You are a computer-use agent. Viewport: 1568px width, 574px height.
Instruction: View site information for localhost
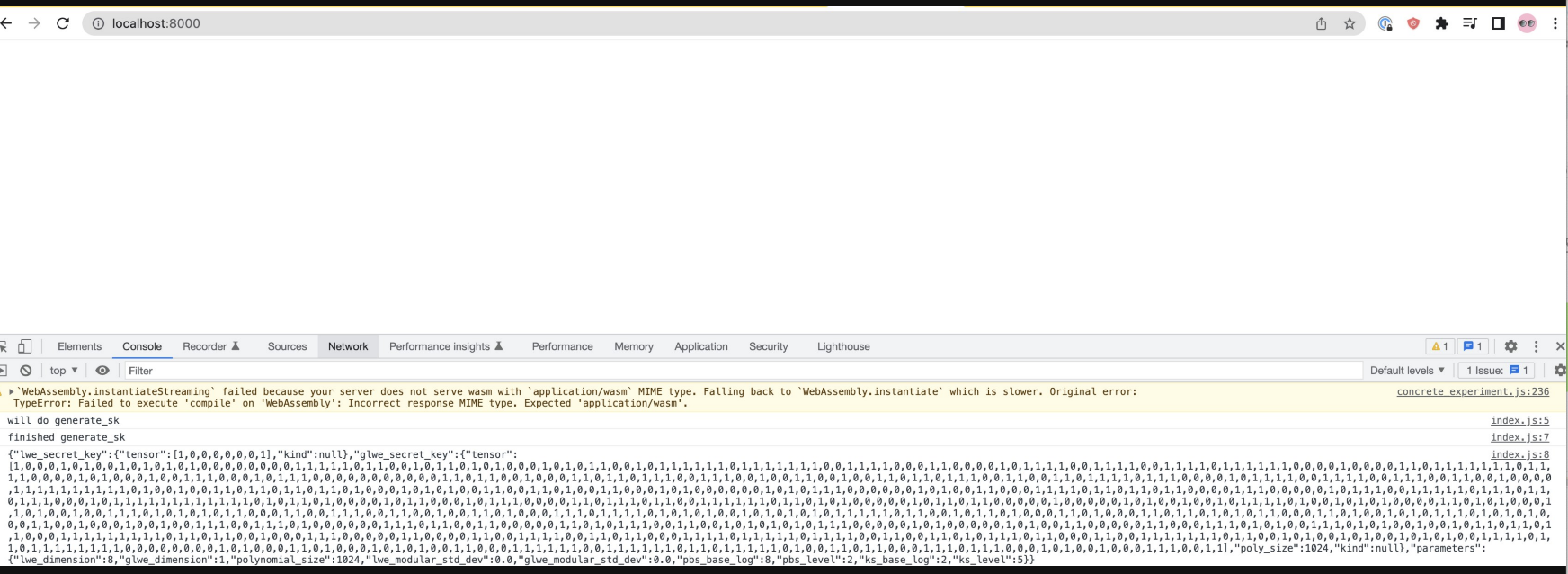pyautogui.click(x=98, y=23)
